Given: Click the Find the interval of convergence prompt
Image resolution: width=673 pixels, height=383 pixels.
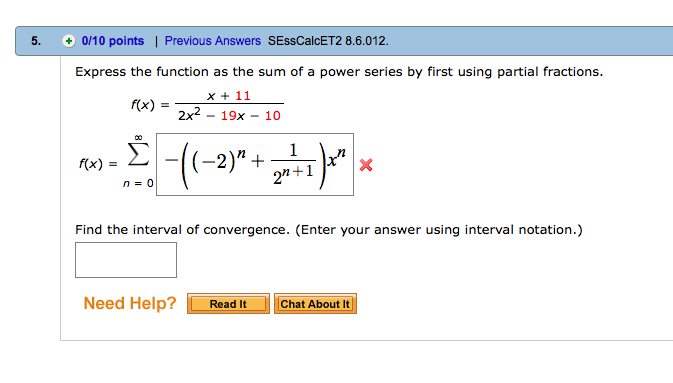Looking at the screenshot, I should [x=329, y=230].
